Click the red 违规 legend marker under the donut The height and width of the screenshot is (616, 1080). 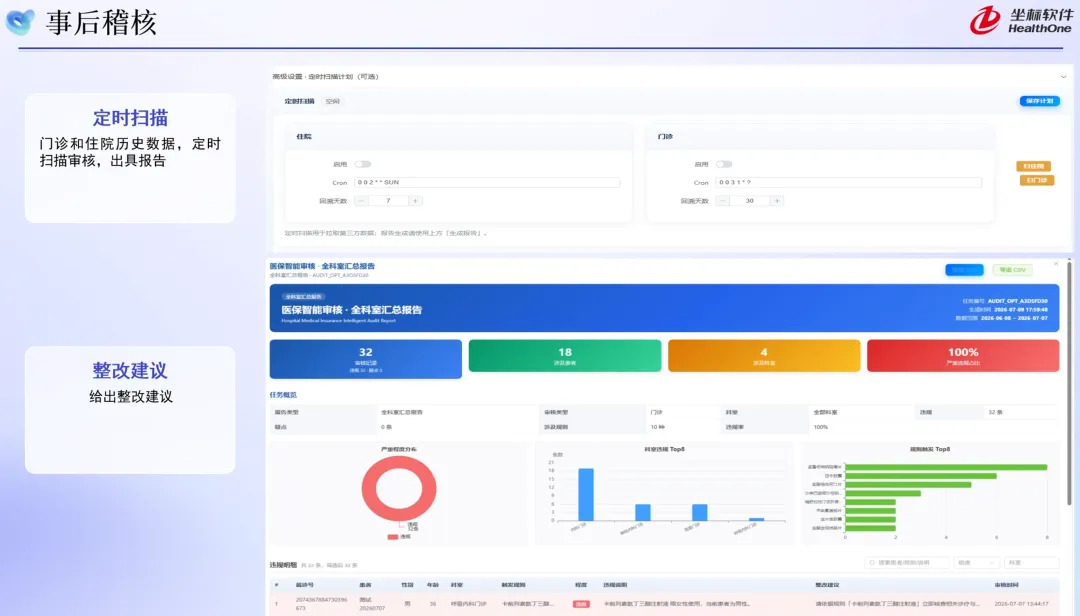coord(393,537)
